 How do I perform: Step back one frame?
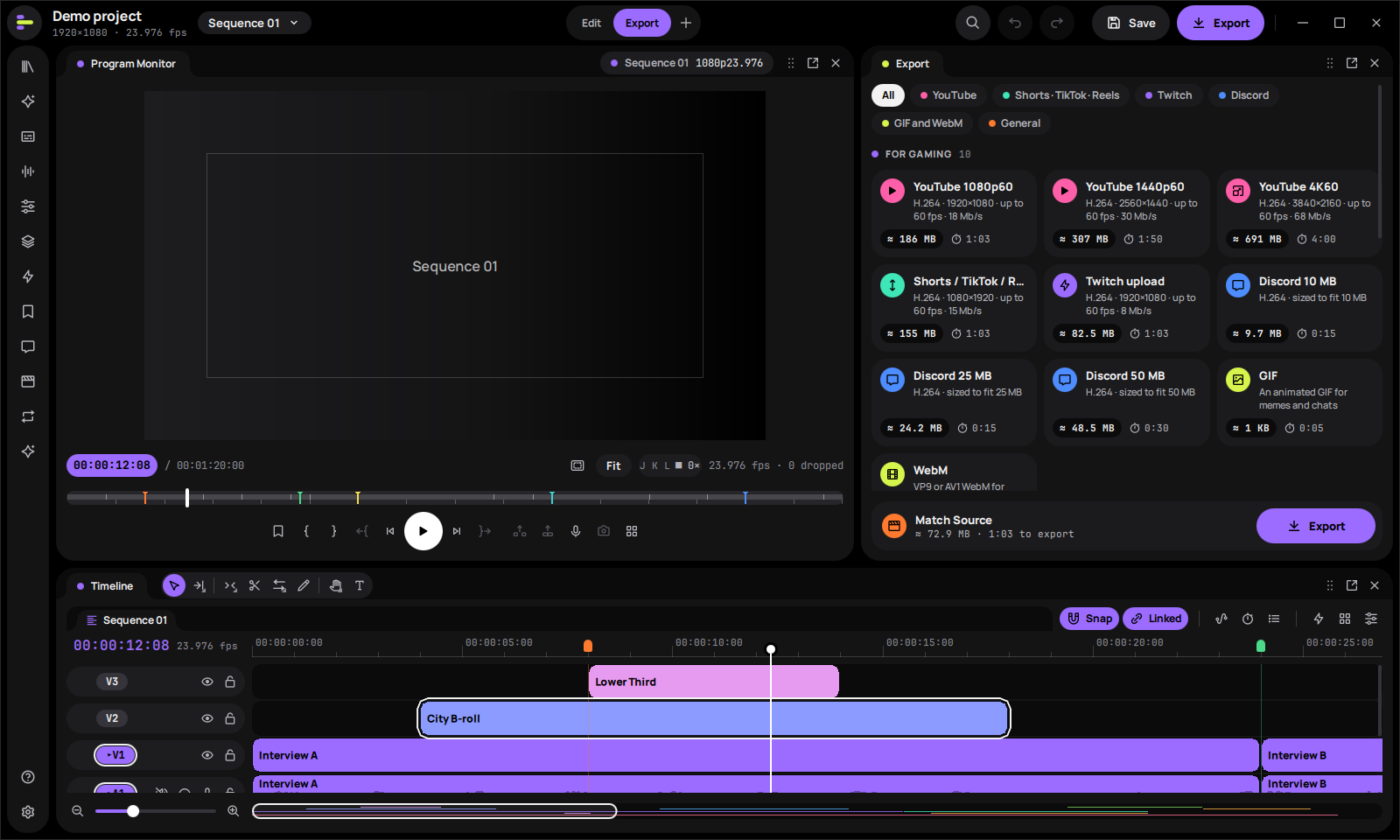point(390,531)
